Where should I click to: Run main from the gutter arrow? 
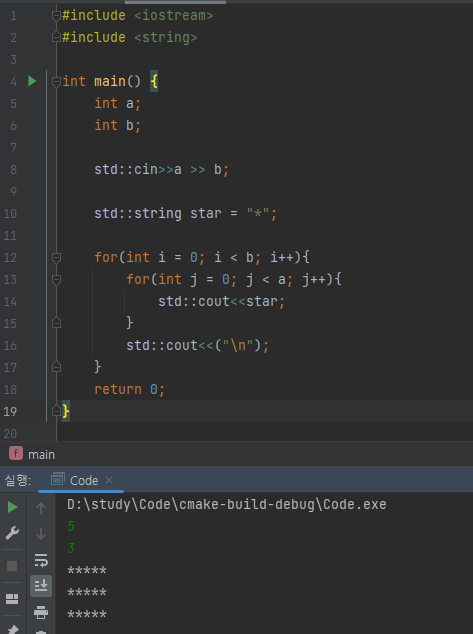point(32,81)
